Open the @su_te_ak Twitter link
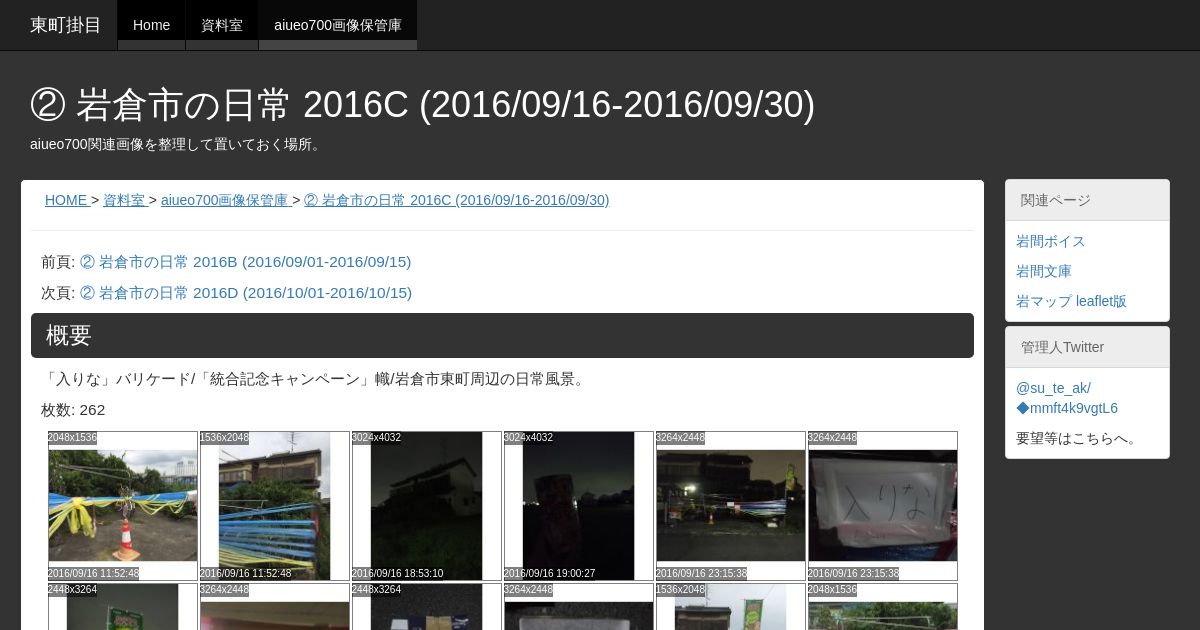 [1066, 398]
